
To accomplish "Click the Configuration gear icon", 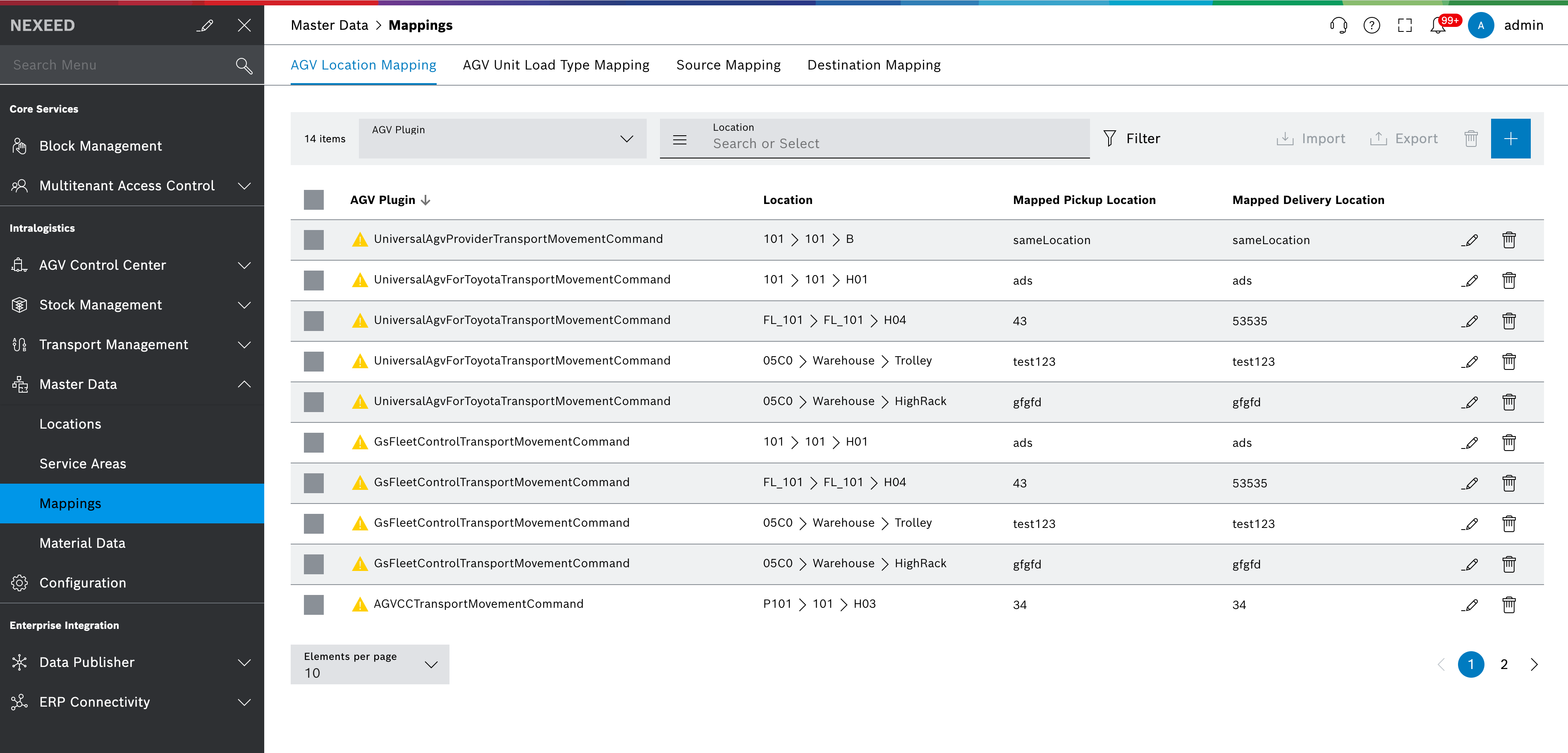I will 19,583.
